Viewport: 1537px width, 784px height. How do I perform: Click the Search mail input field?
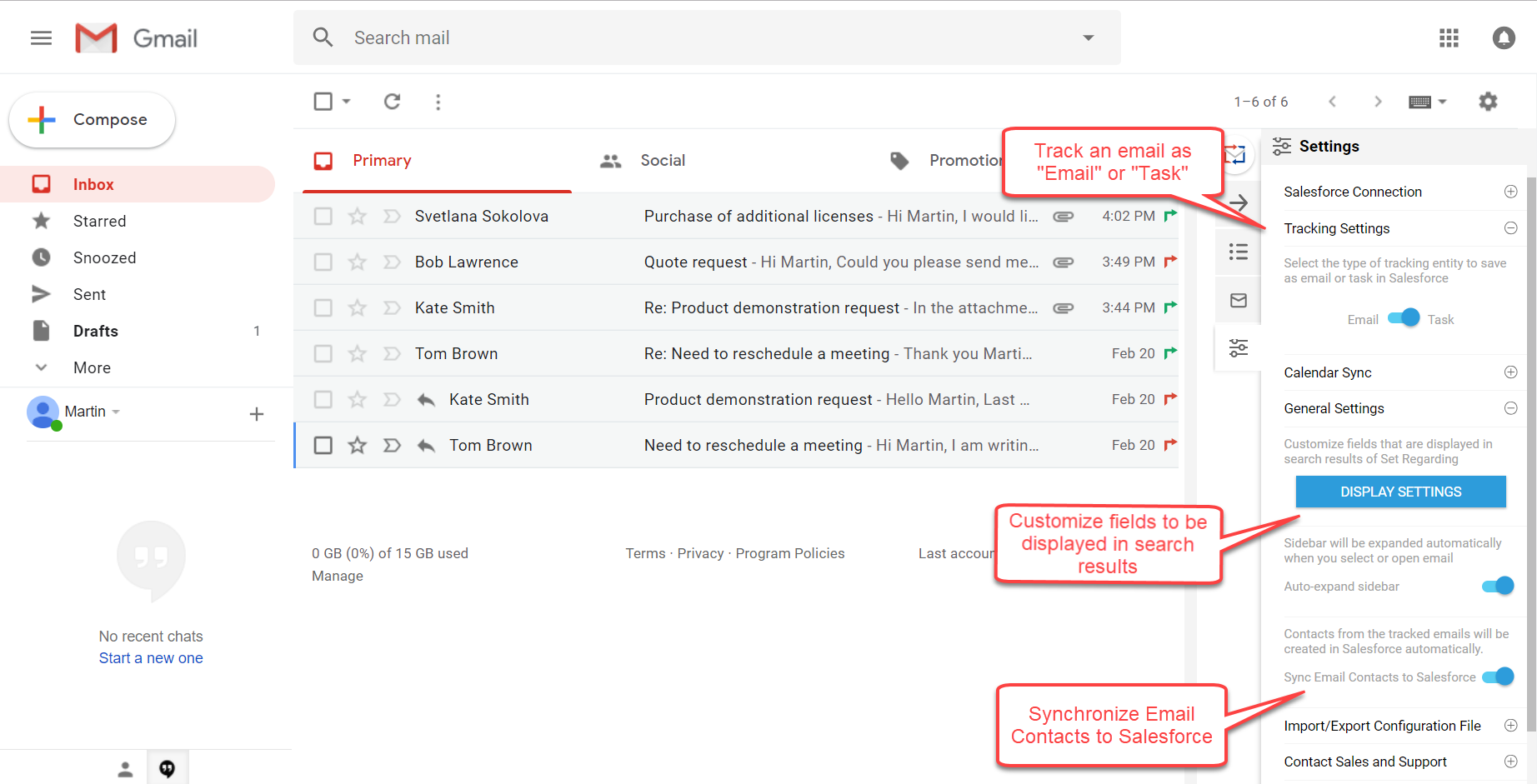[708, 37]
